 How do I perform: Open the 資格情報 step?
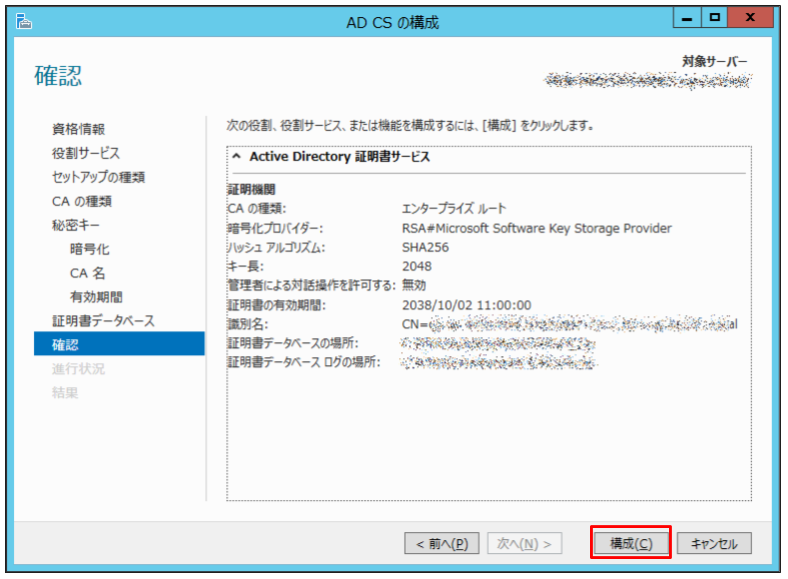[78, 129]
